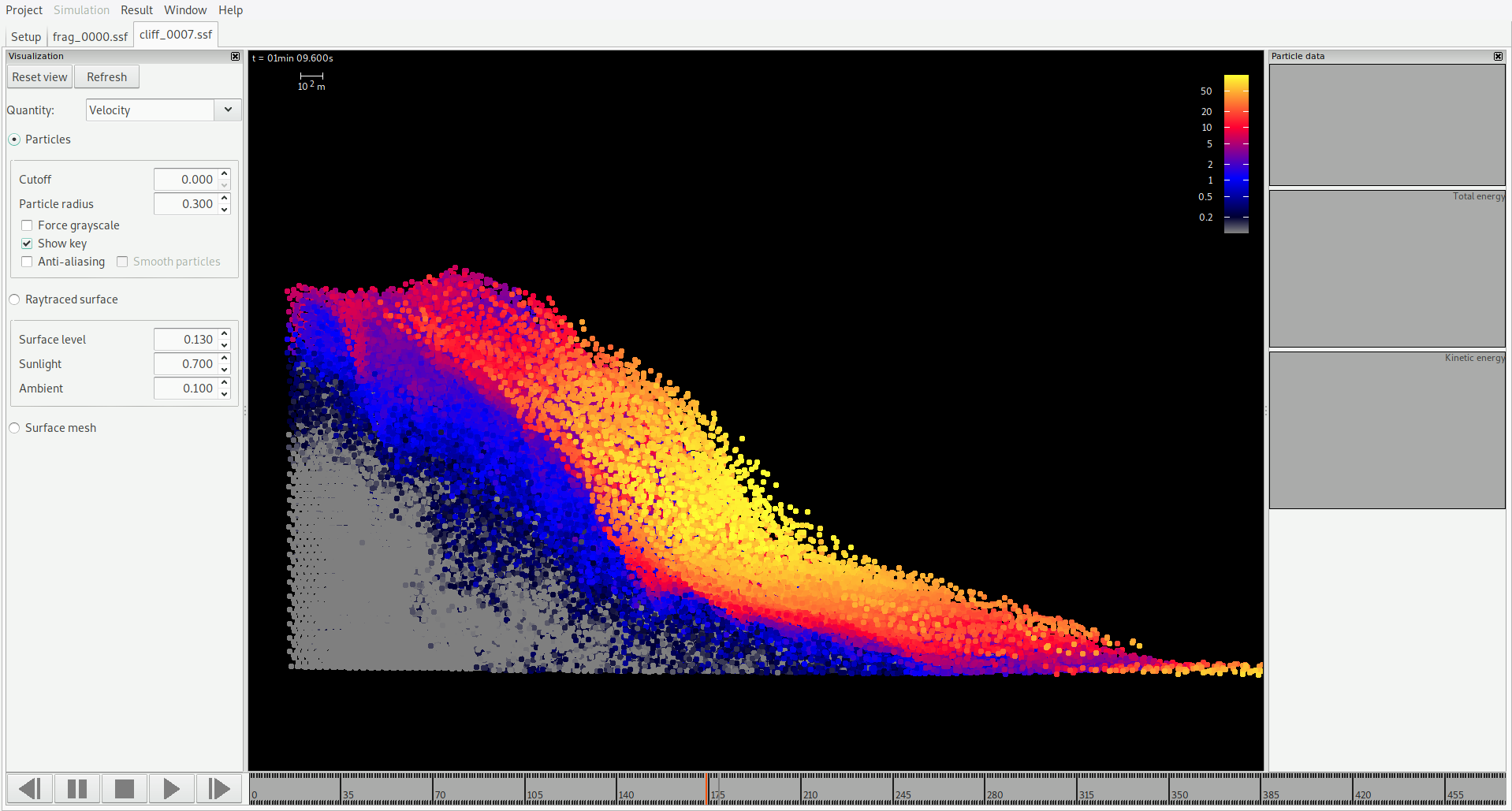Click the orange current-frame marker on timeline
This screenshot has height=811, width=1512.
coord(707,788)
